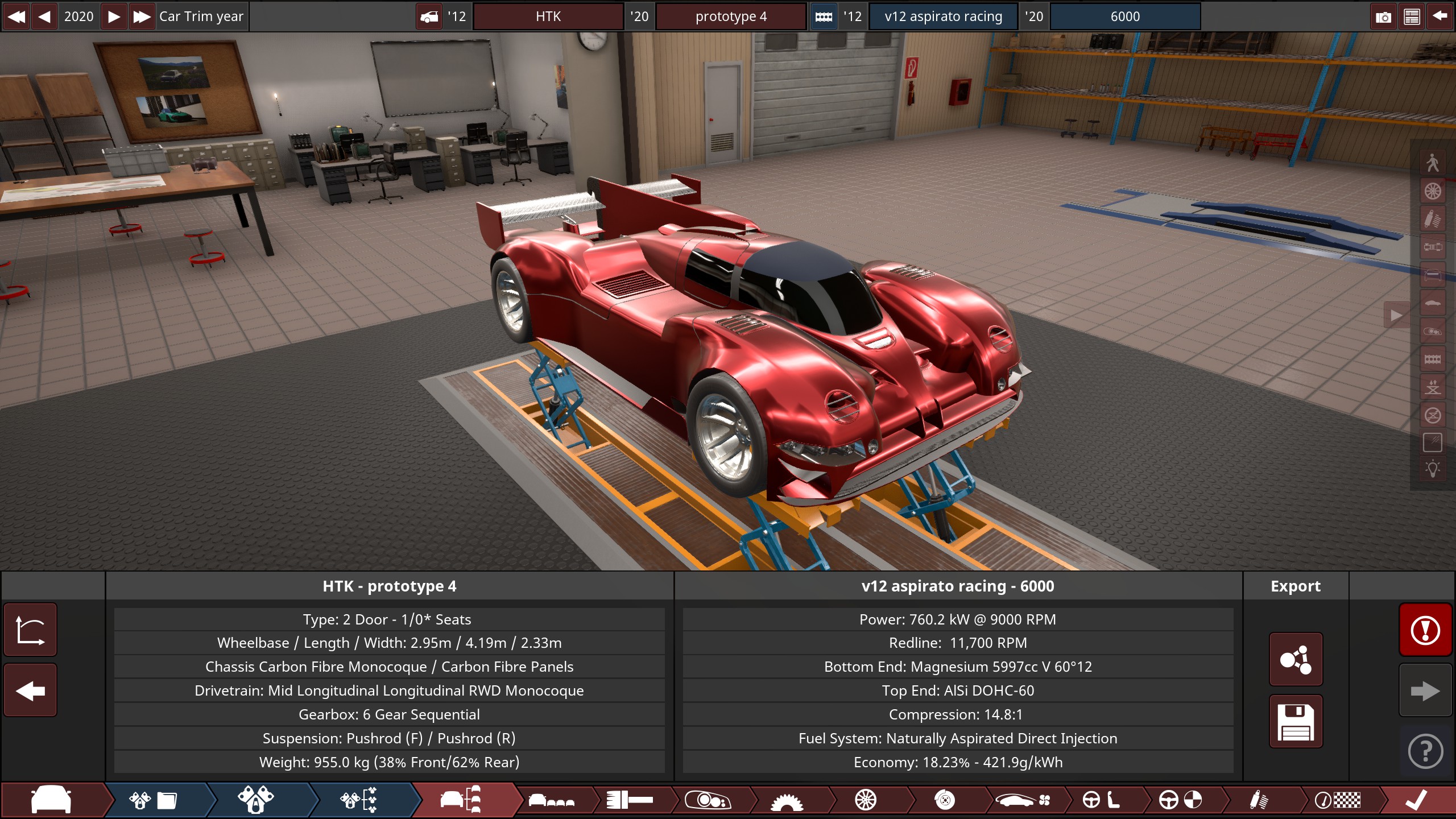Image resolution: width=1456 pixels, height=819 pixels.
Task: Click the Export panel heading
Action: (x=1296, y=586)
